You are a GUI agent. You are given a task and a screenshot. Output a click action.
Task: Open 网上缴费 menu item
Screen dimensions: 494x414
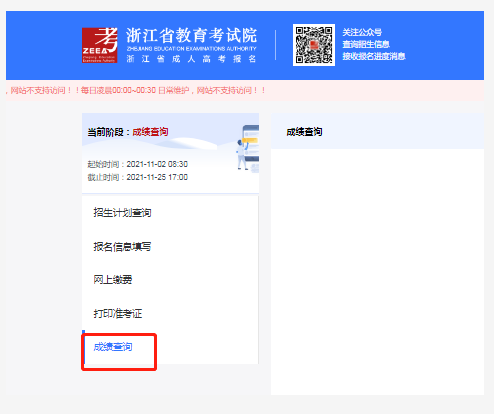(x=113, y=279)
